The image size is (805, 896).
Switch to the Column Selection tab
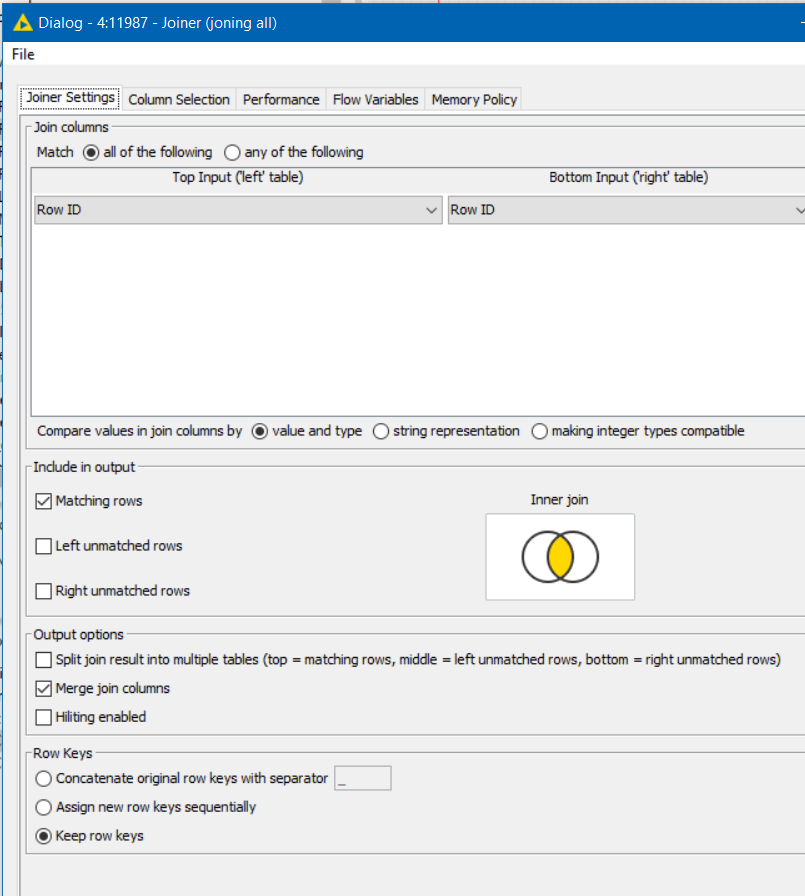pyautogui.click(x=178, y=99)
